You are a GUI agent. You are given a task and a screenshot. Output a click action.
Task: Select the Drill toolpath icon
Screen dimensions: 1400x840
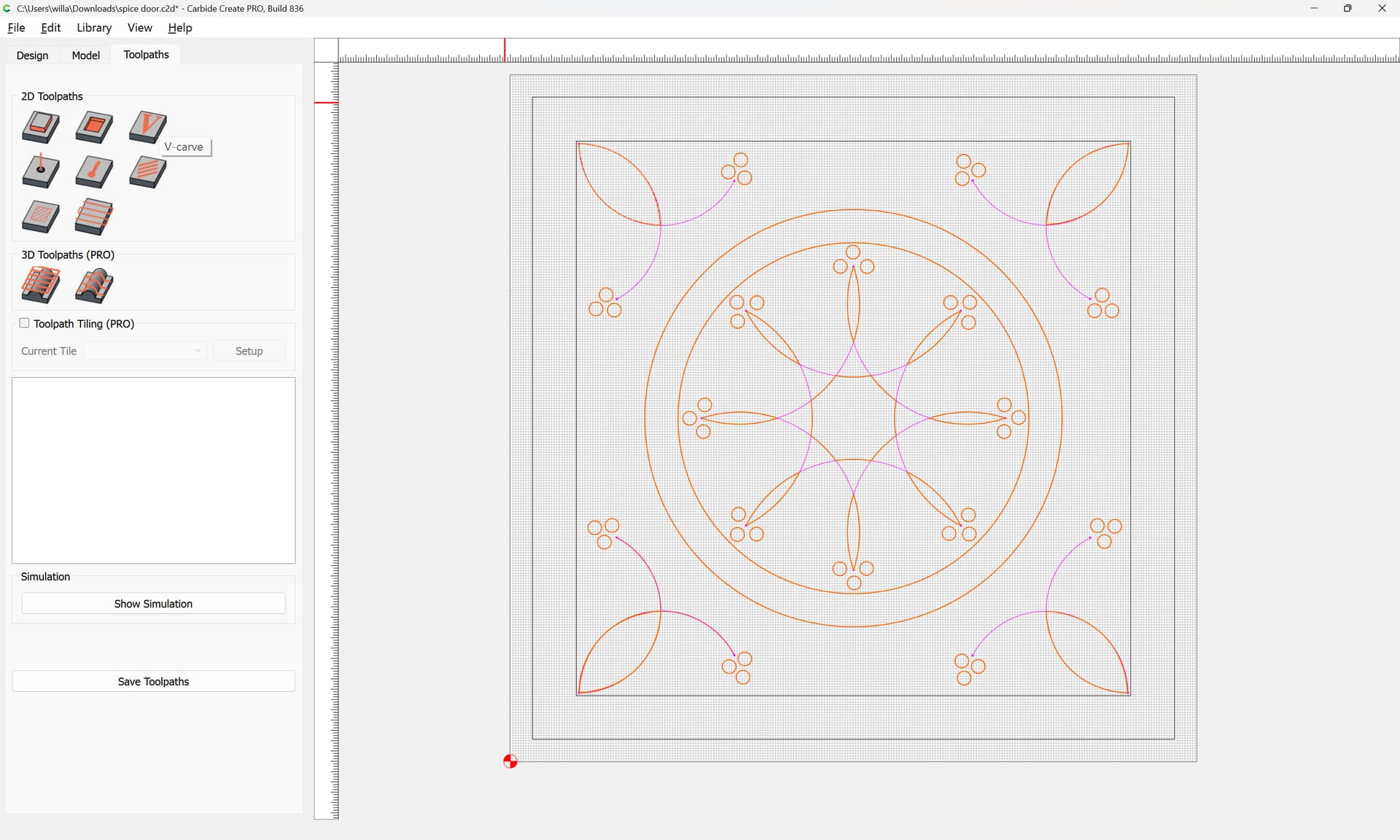tap(41, 172)
